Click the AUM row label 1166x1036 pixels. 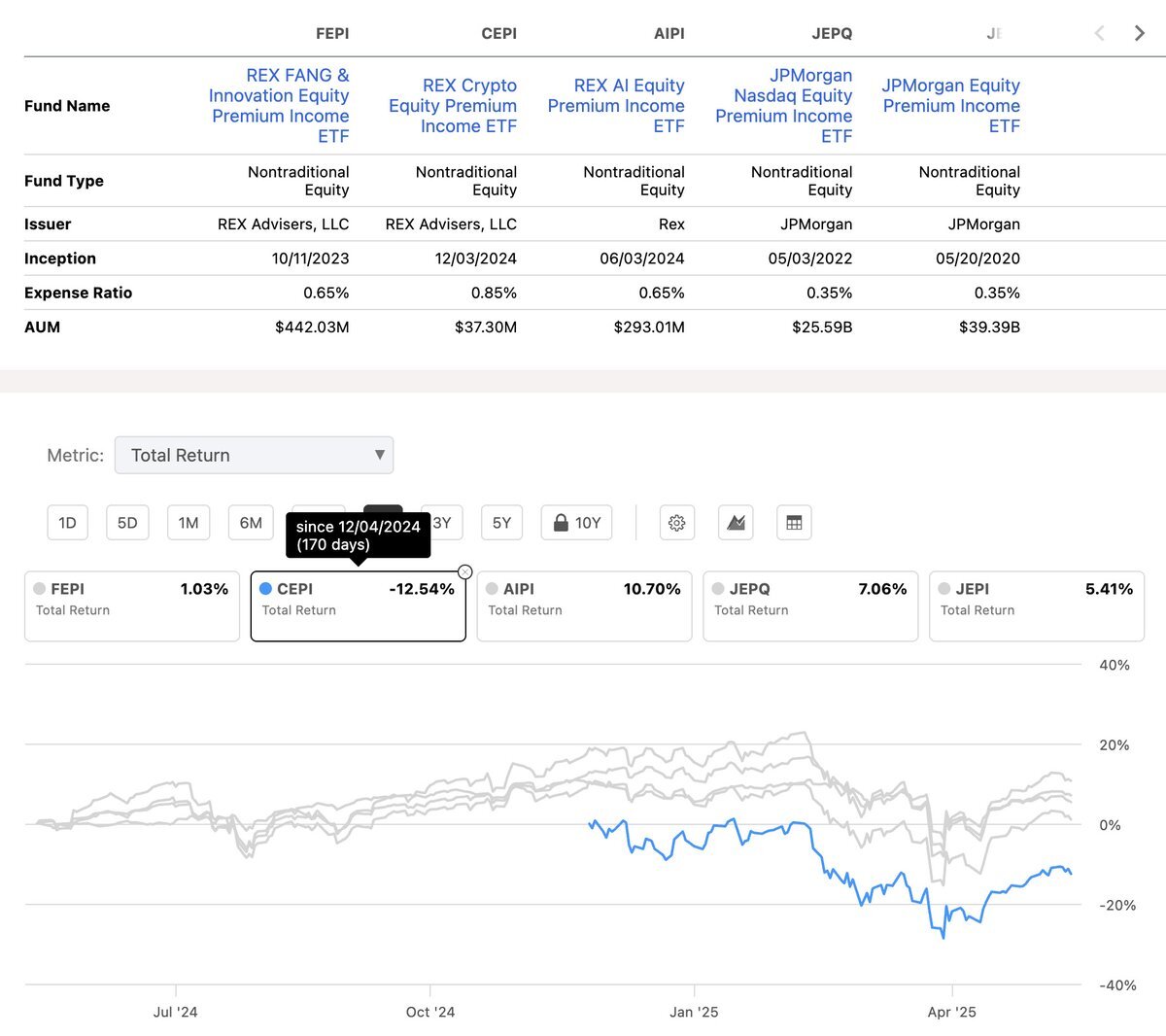coord(42,328)
